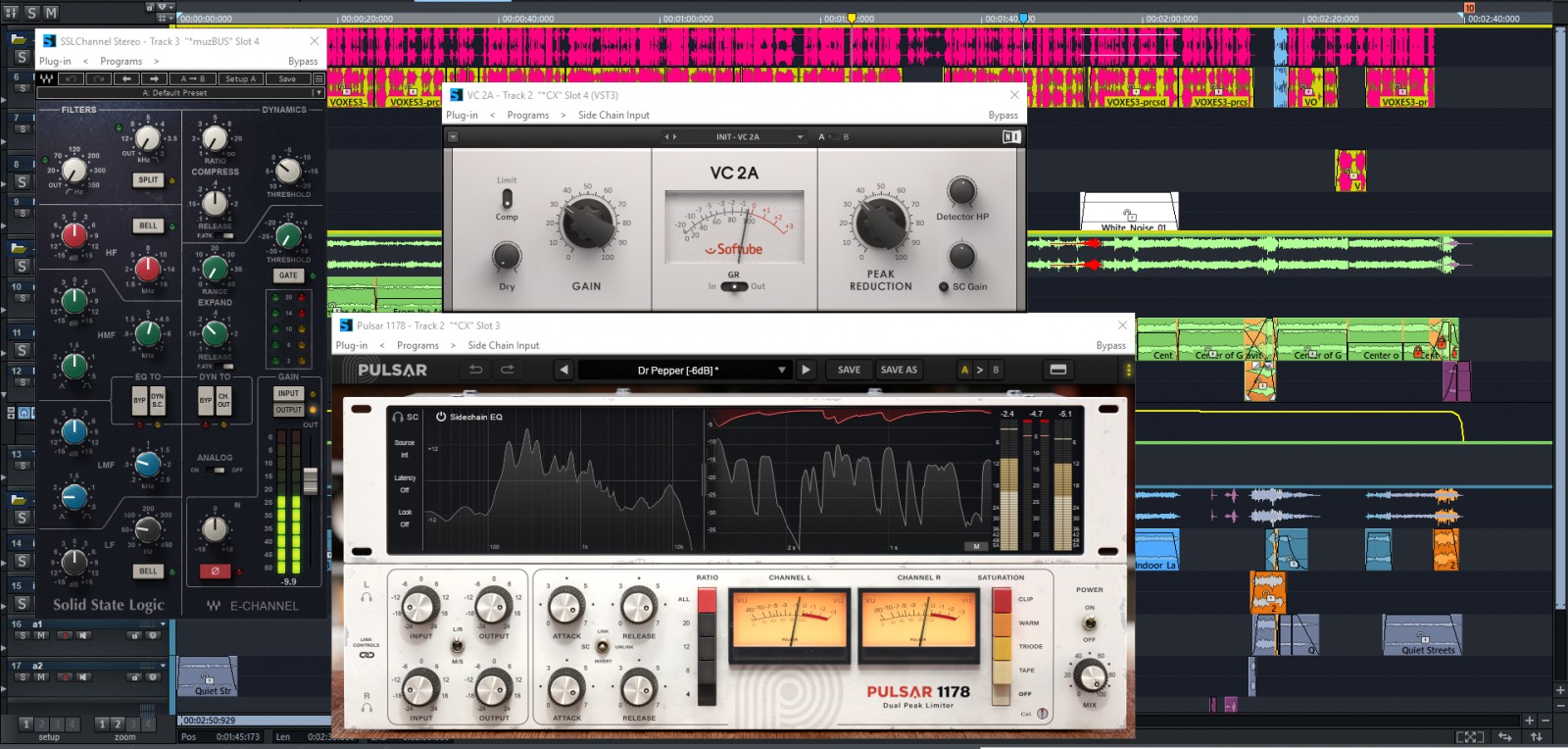Click the M button in Pulsar graph
1568x749 pixels.
click(x=976, y=546)
